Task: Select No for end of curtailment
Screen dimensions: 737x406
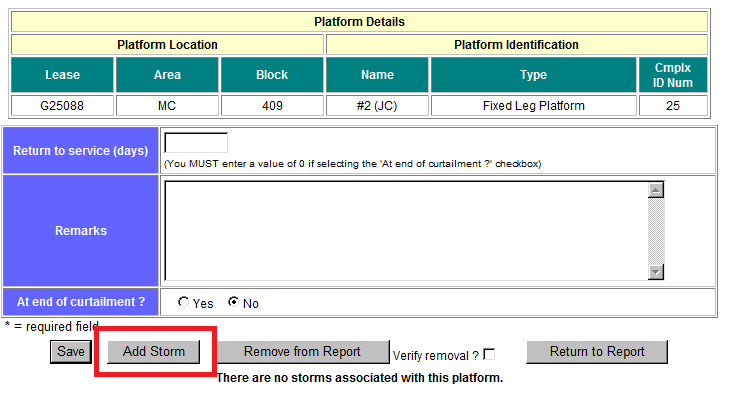Action: pyautogui.click(x=234, y=303)
